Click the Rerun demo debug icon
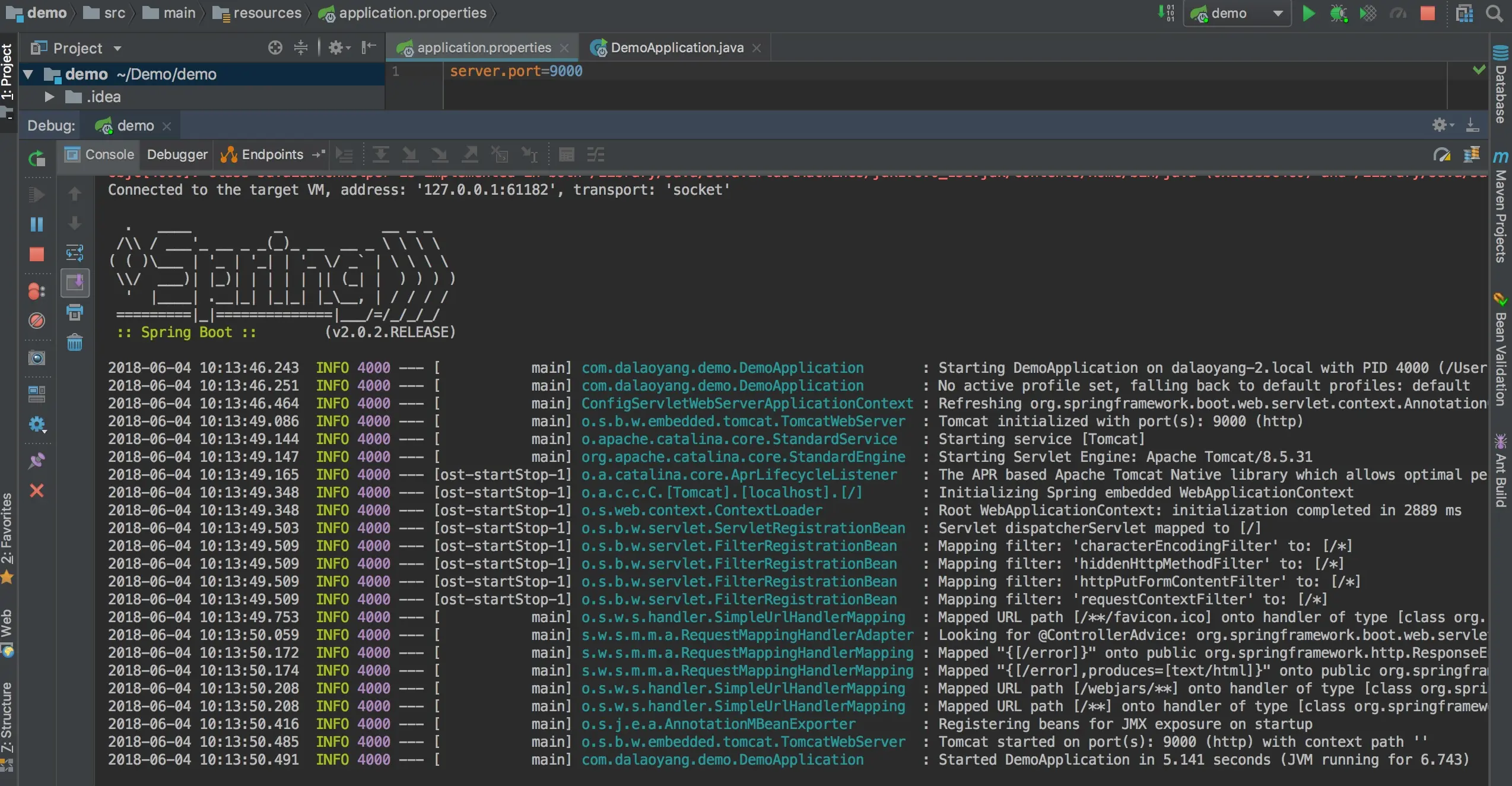 pyautogui.click(x=37, y=159)
